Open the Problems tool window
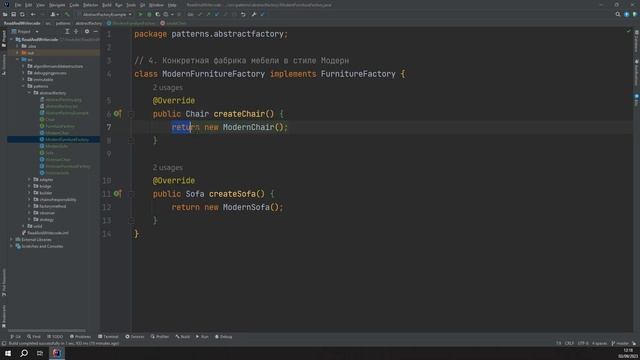The image size is (640, 360). 80,337
